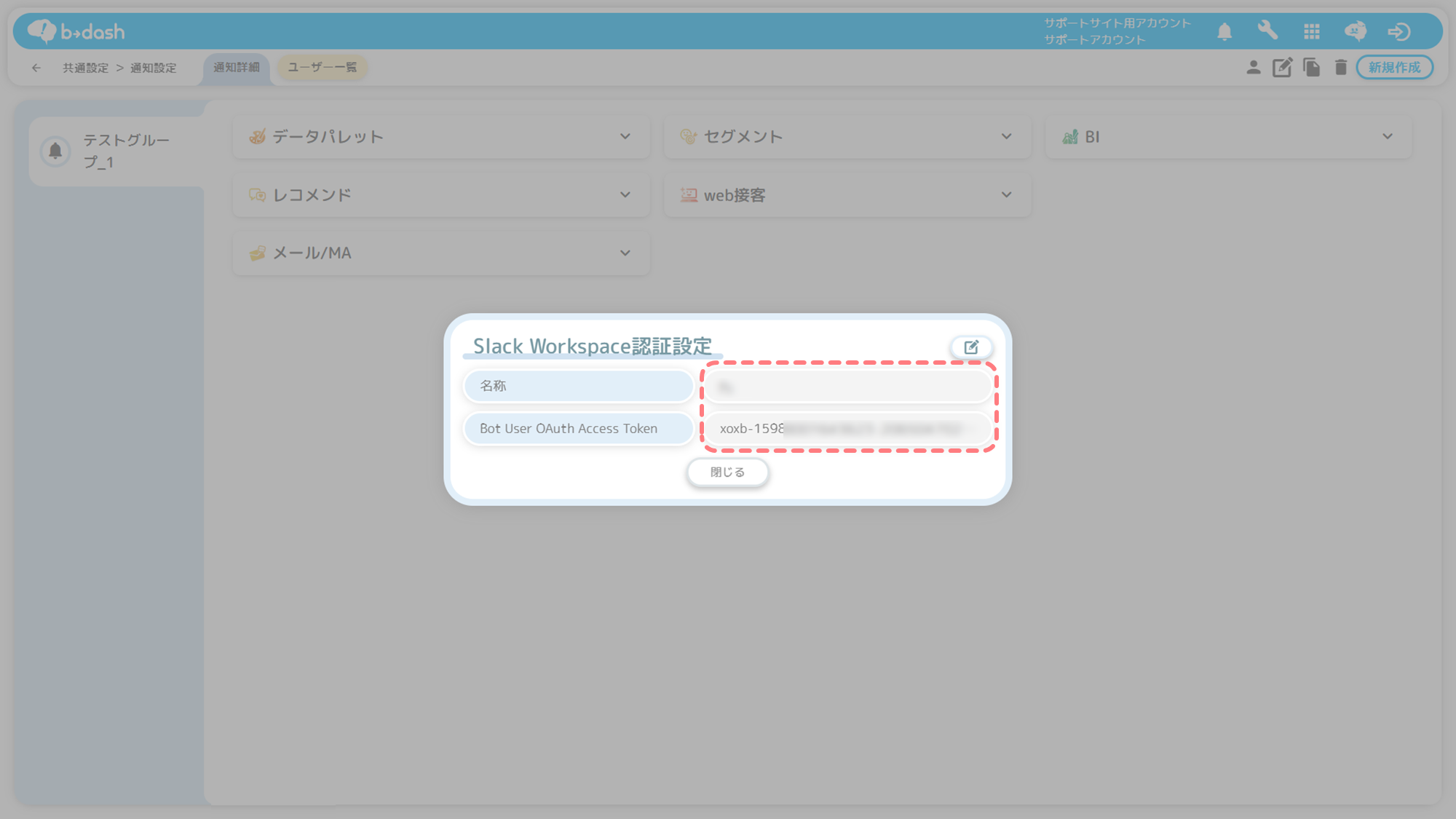Open 通知設定 breadcrumb link
Viewport: 1456px width, 819px height.
click(x=154, y=68)
